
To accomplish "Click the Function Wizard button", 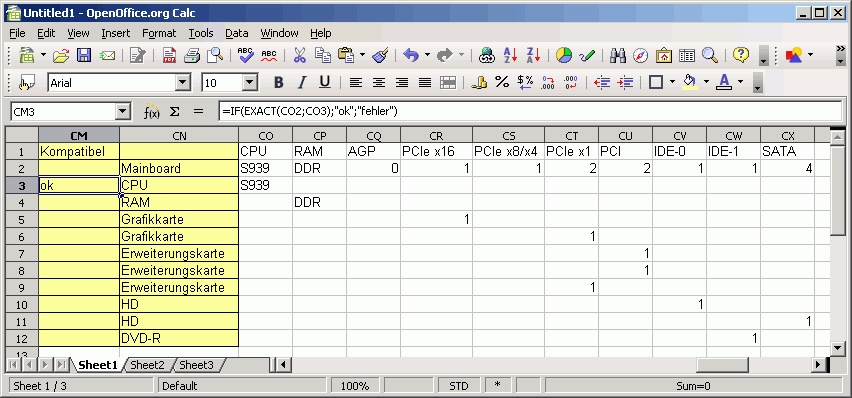I will click(x=151, y=112).
